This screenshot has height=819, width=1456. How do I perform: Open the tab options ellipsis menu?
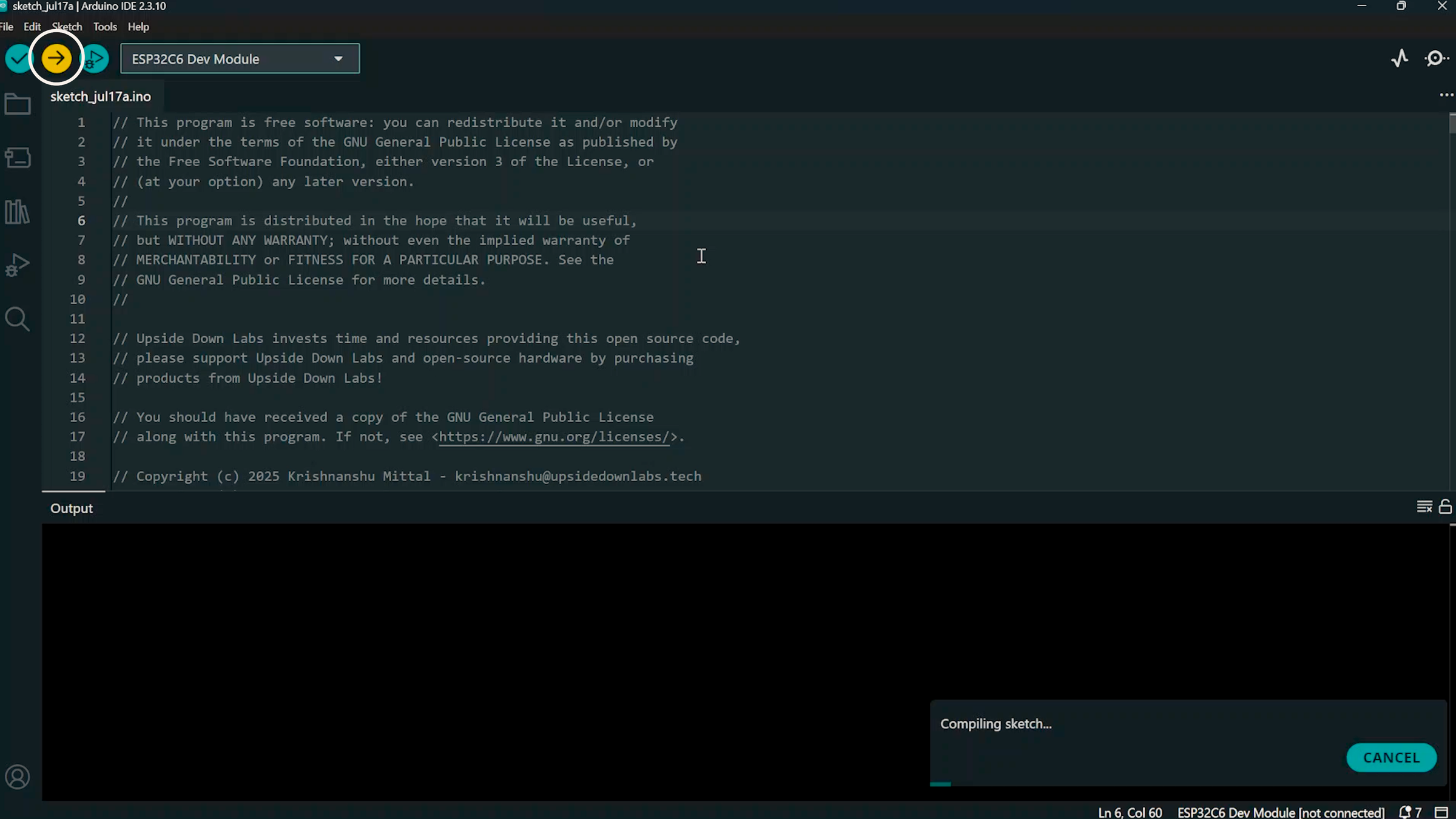[x=1446, y=95]
